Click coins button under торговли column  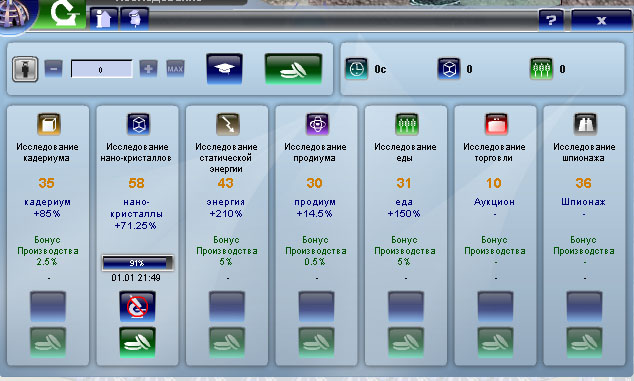pos(495,342)
